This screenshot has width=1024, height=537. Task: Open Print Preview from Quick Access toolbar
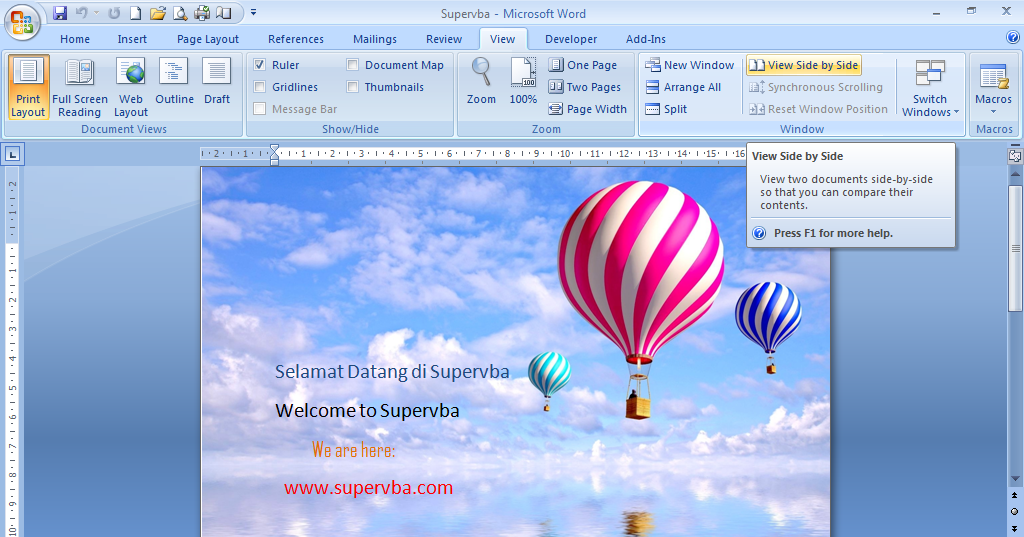coord(180,13)
